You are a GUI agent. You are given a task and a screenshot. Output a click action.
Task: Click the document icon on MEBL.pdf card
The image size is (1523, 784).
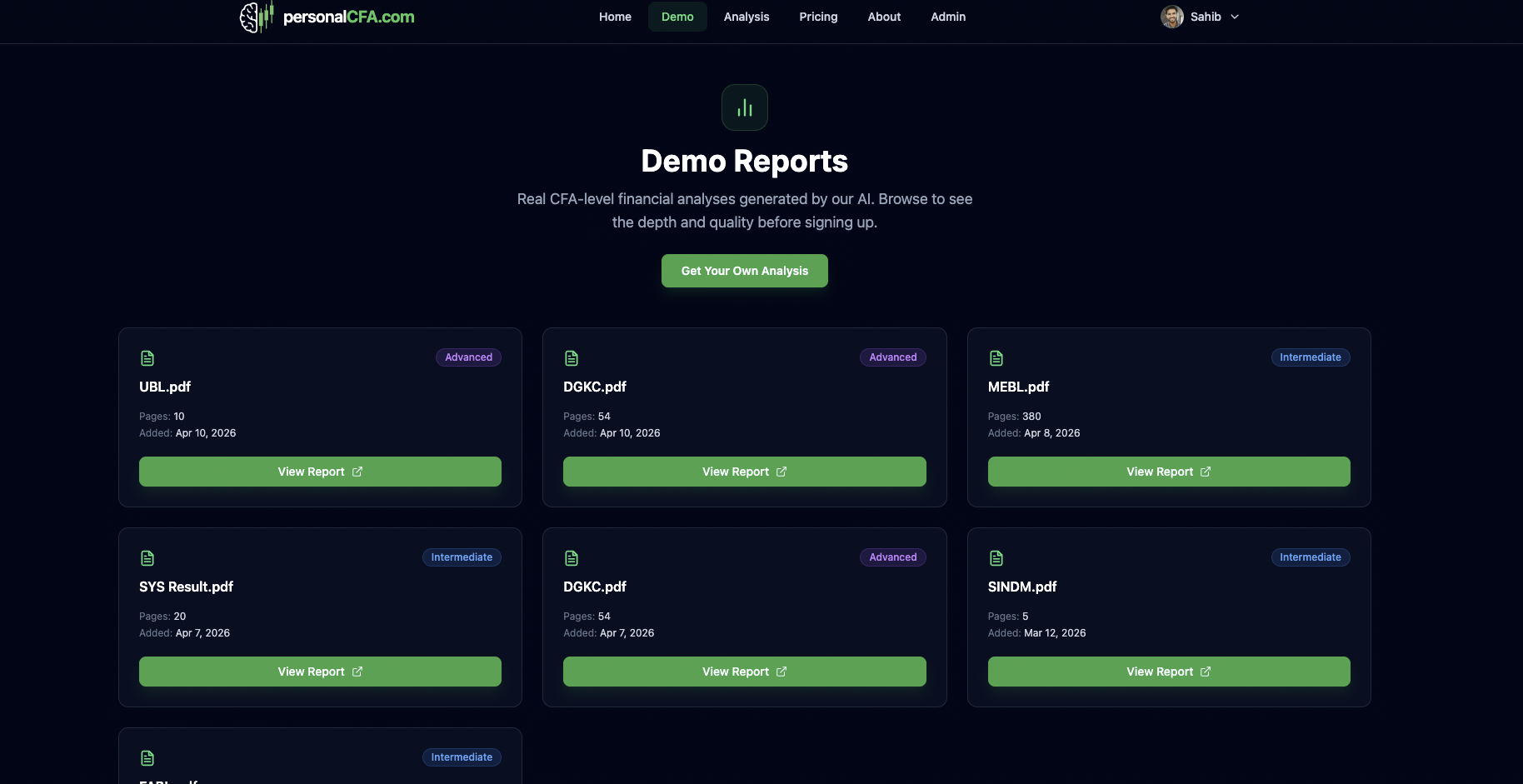996,358
